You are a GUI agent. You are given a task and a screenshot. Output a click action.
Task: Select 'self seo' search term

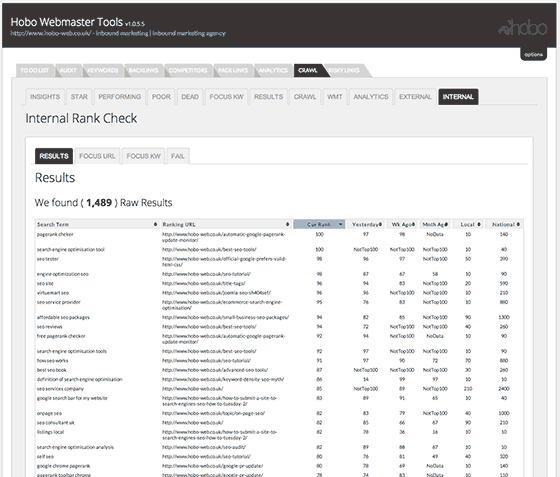pos(45,456)
